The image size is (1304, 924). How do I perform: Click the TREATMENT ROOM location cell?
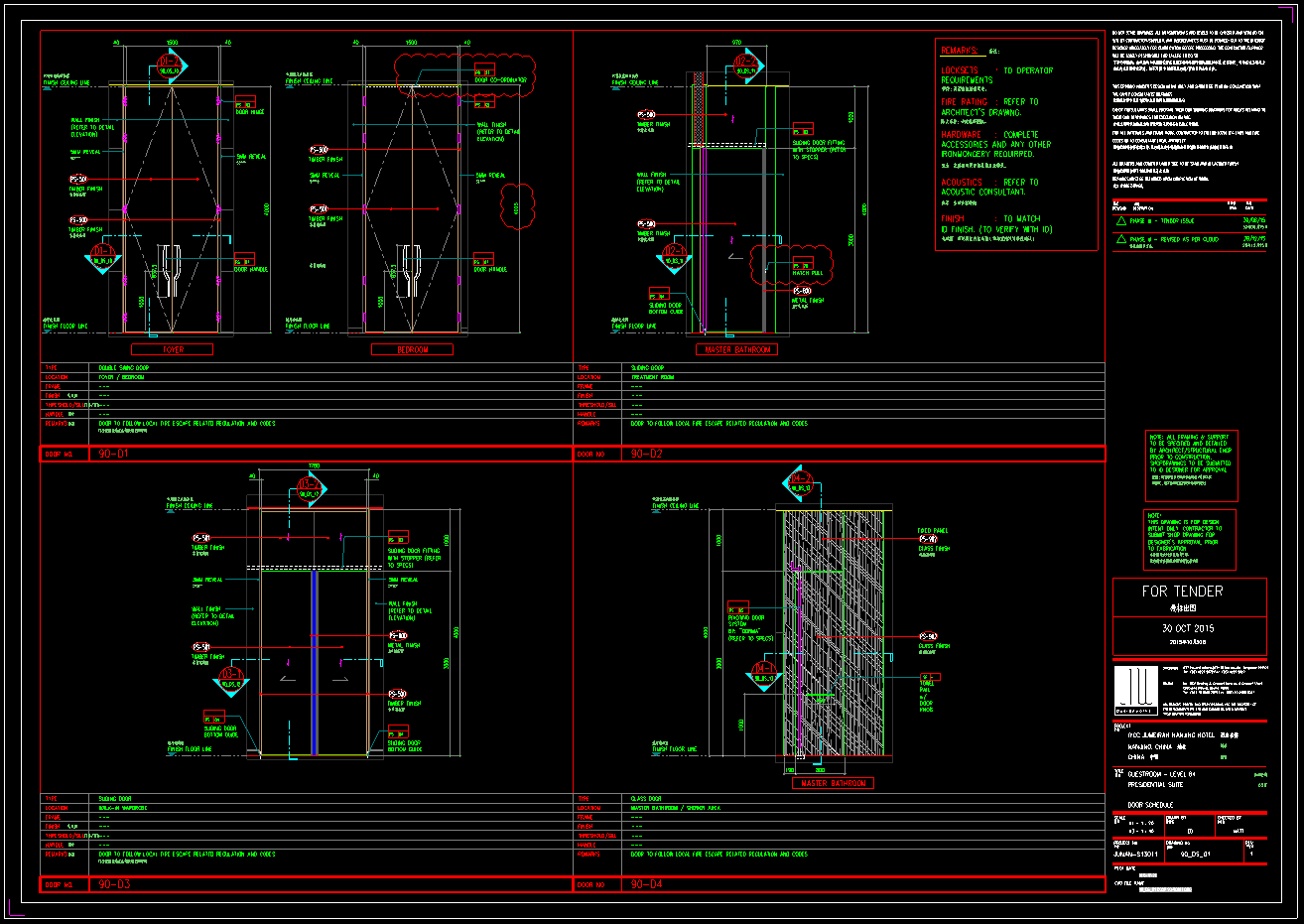(653, 377)
